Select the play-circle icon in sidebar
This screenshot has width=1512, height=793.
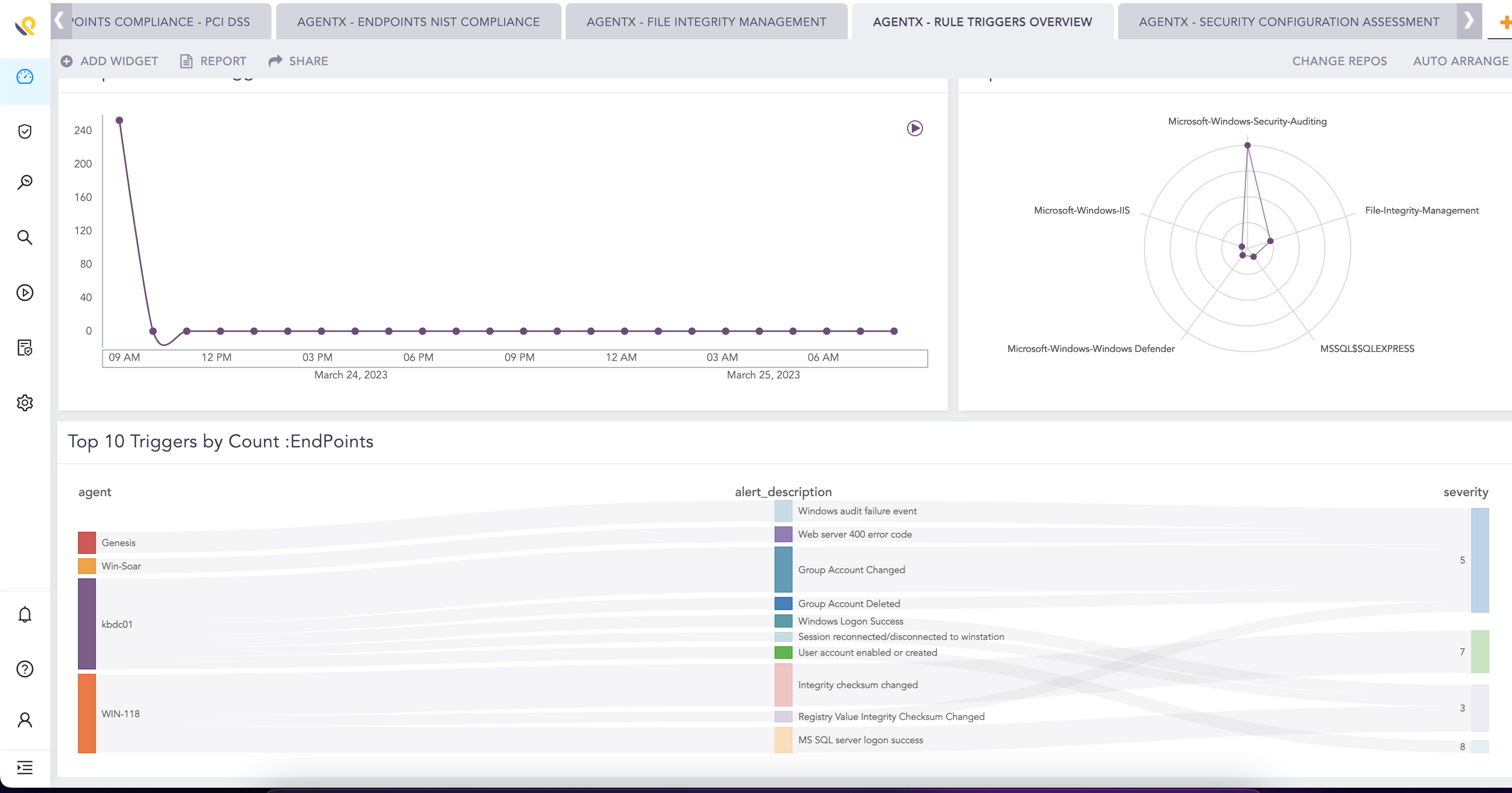click(24, 292)
